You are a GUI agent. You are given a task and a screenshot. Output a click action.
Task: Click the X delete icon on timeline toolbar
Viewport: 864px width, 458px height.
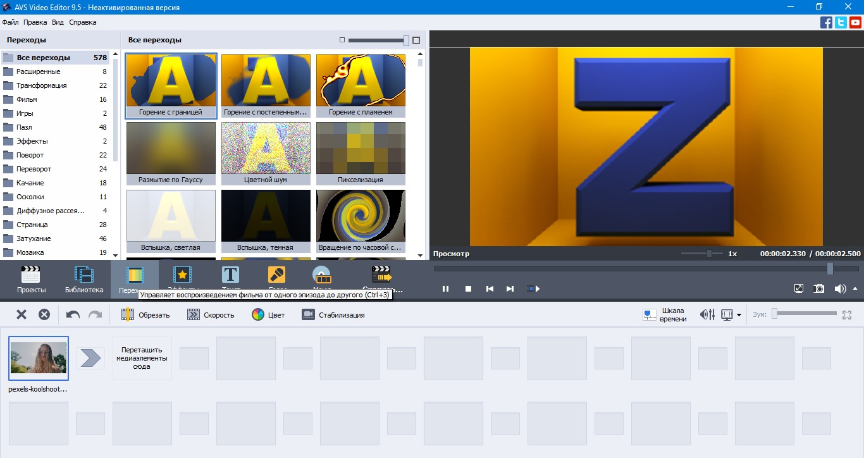pyautogui.click(x=21, y=315)
